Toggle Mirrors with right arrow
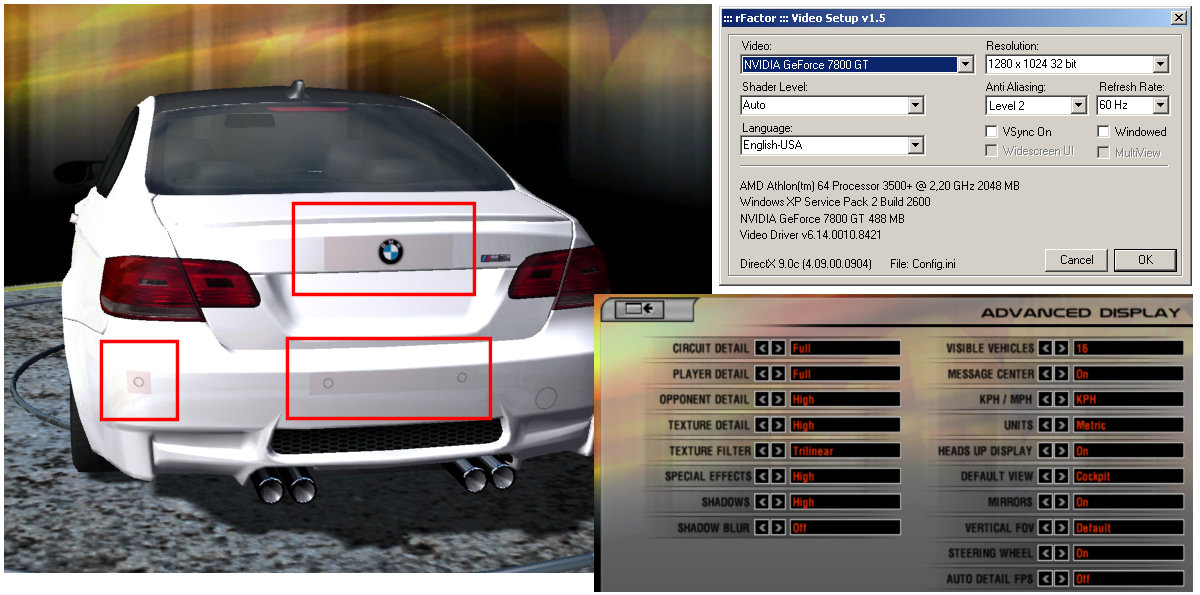This screenshot has width=1200, height=595. pos(1061,502)
